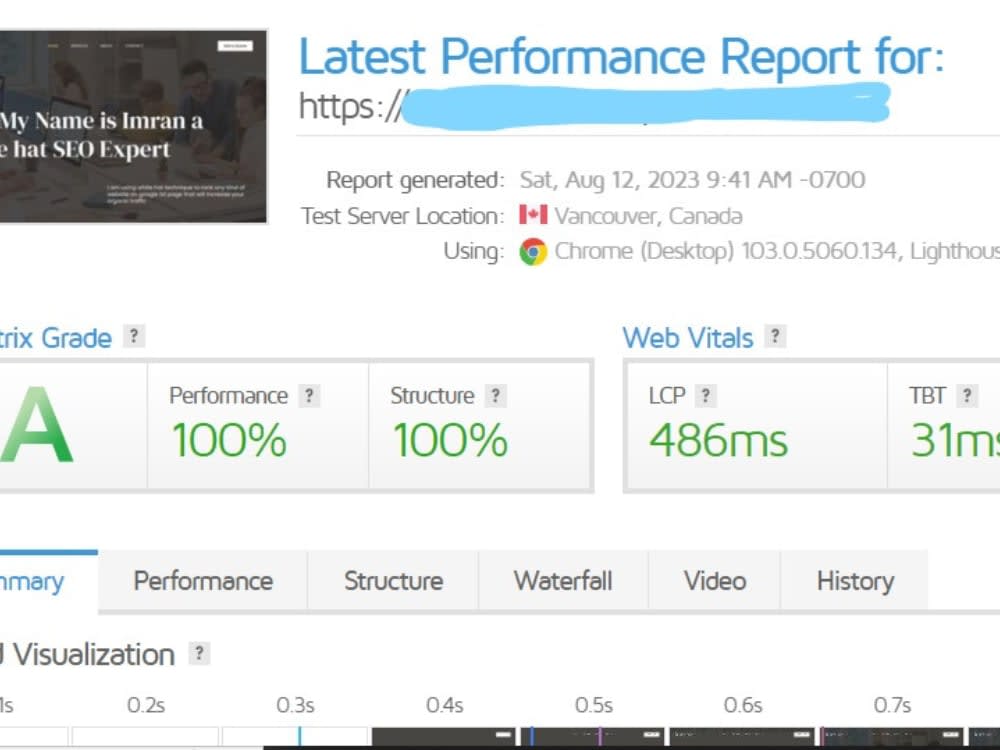
Task: Click the 100% Performance score
Action: pos(229,440)
